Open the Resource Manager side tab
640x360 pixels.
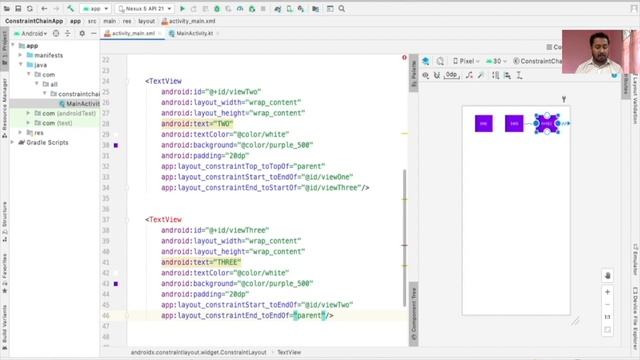4,107
